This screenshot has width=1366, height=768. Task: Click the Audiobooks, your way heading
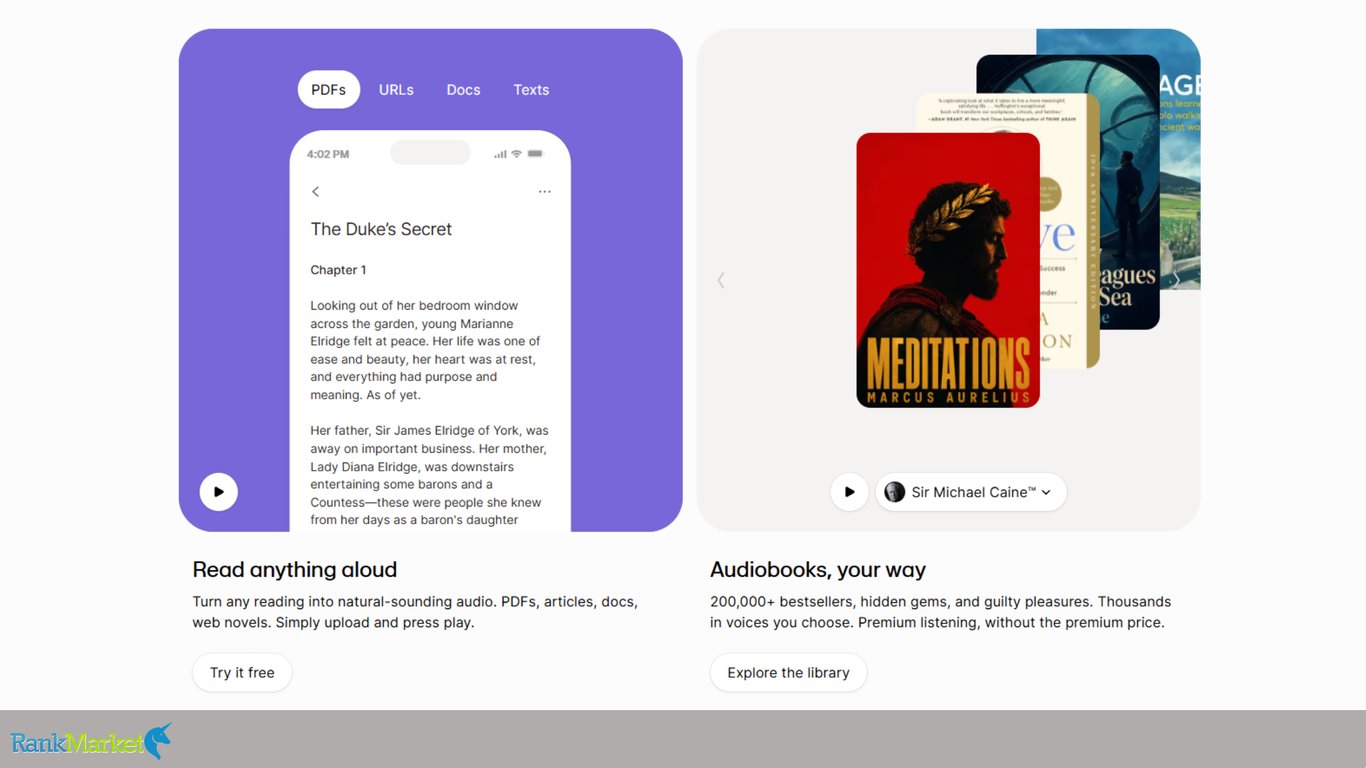(818, 570)
